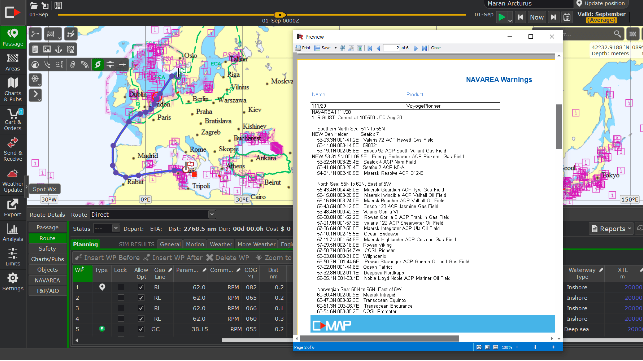Open the Analysis module in the sidebar
Viewport: 643px width, 361px height.
click(13, 232)
